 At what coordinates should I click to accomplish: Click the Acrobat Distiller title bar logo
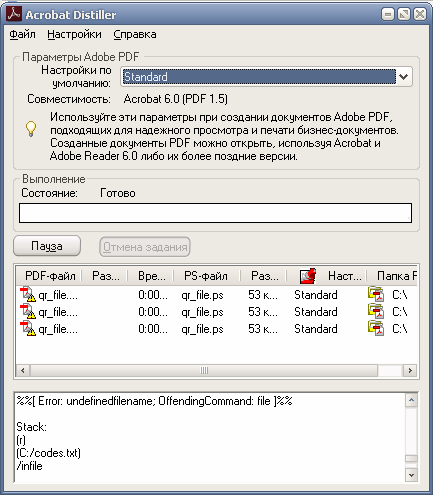14,14
